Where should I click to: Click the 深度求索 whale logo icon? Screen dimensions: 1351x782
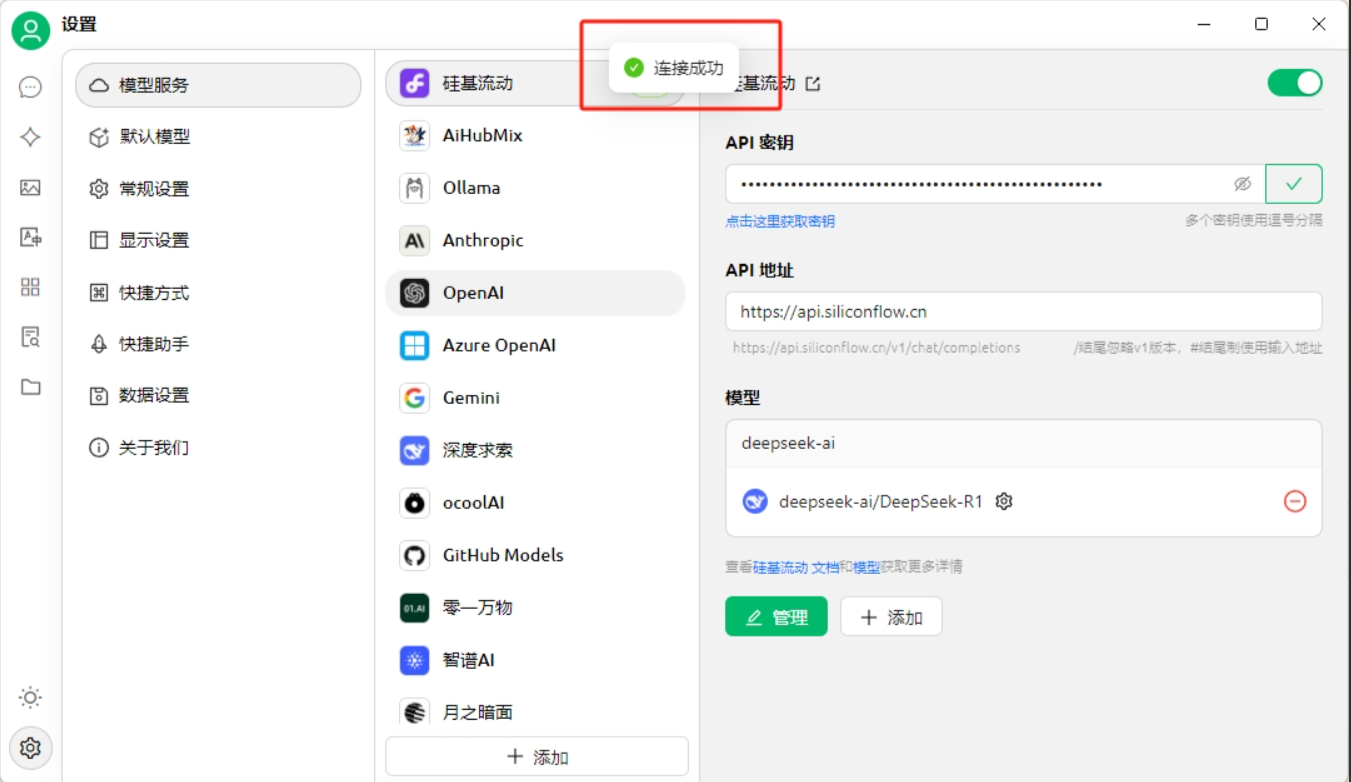pos(415,450)
